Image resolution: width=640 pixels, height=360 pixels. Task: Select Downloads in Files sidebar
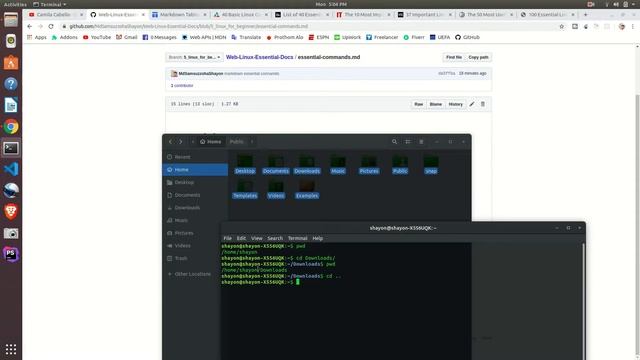pos(195,207)
